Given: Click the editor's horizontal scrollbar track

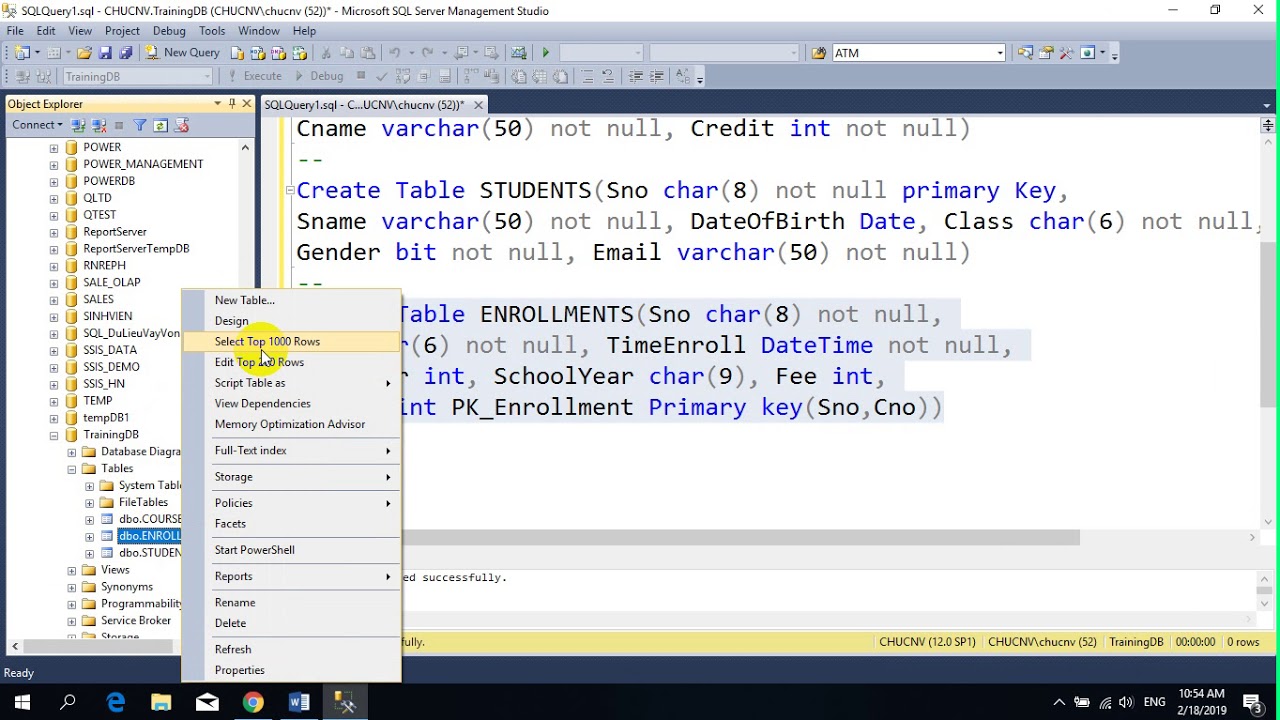Looking at the screenshot, I should (1160, 537).
